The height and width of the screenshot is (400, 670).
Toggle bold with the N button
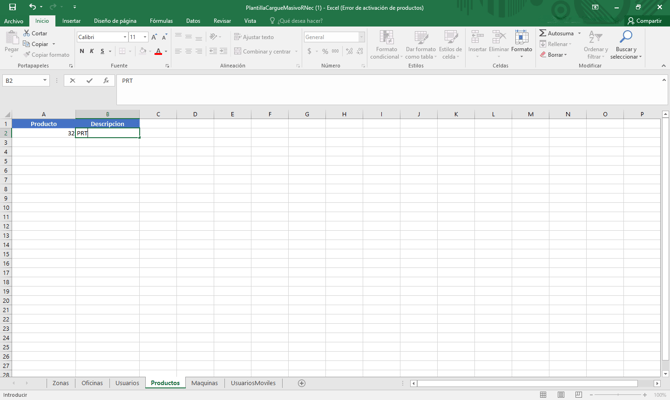click(x=82, y=51)
